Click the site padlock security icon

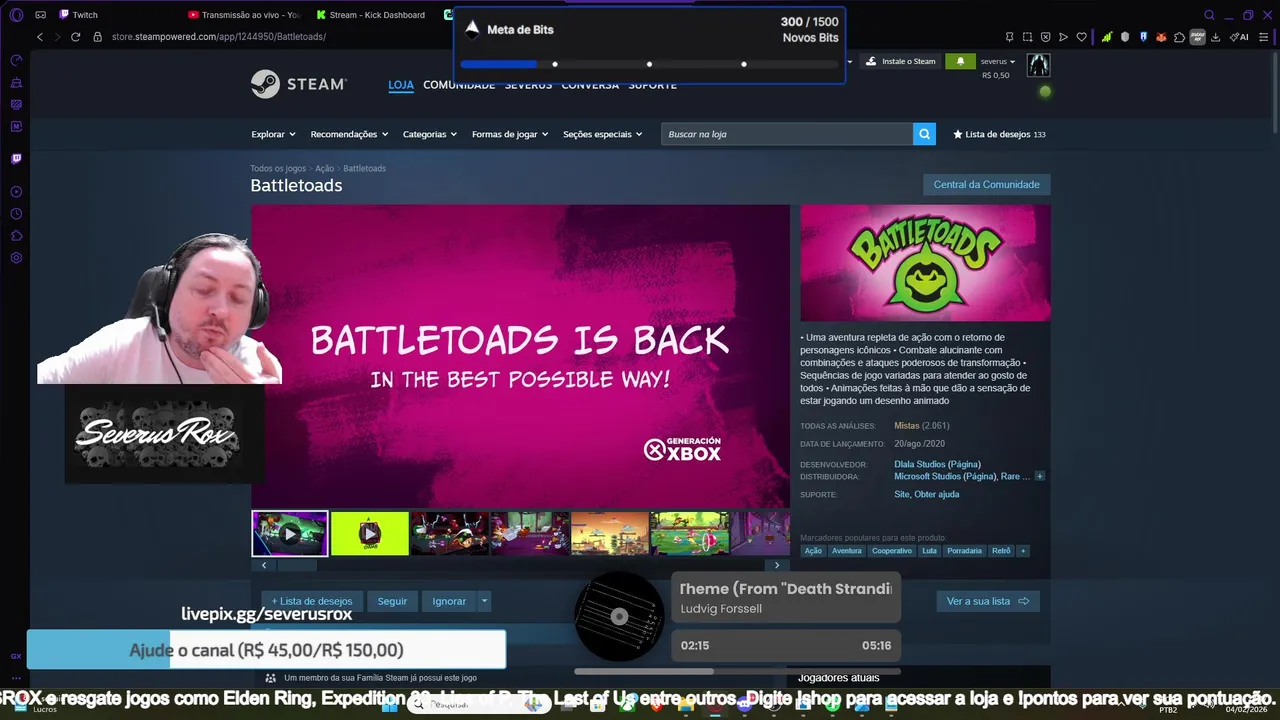click(97, 37)
